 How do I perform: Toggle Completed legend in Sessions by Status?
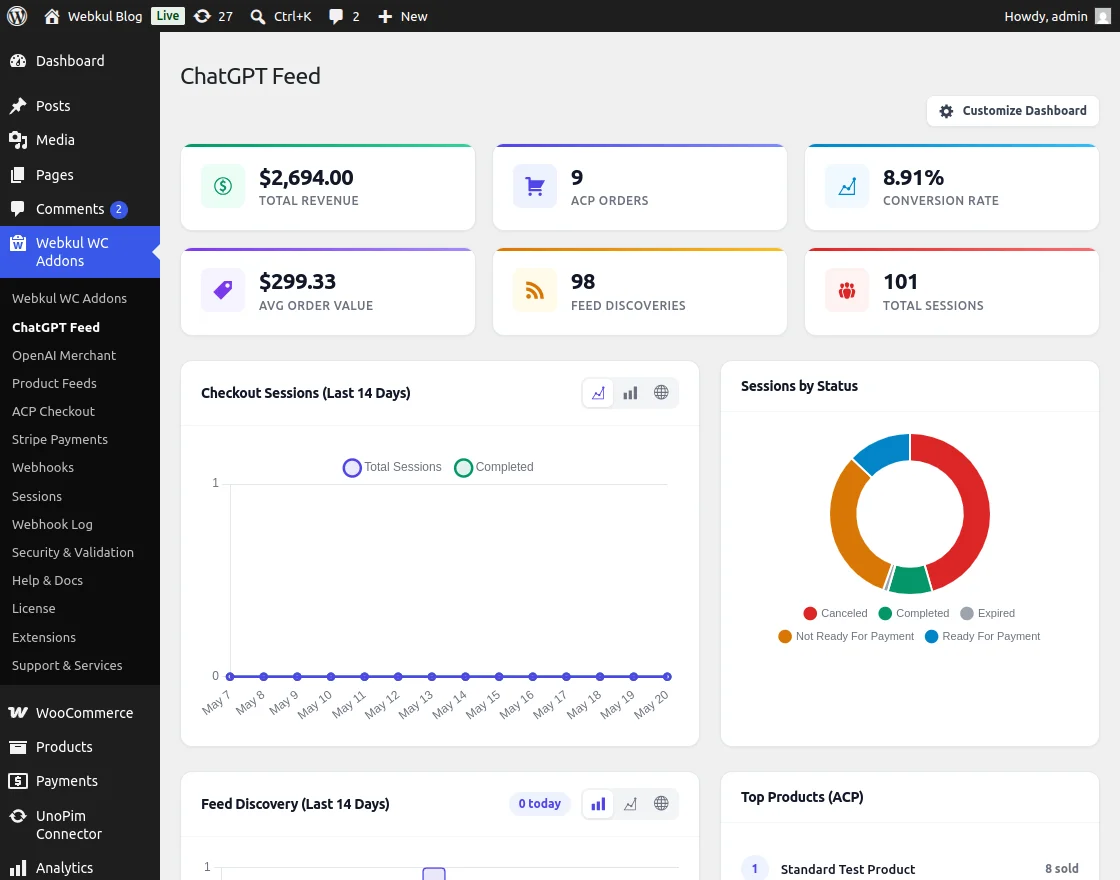914,614
